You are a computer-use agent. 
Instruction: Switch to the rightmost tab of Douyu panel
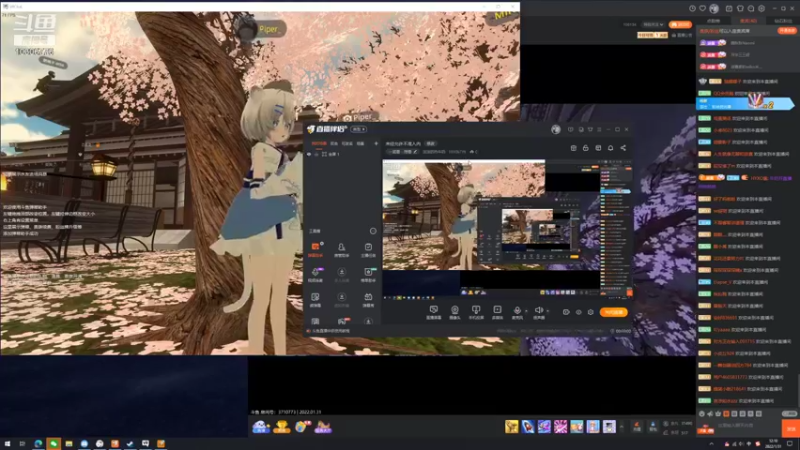point(783,21)
